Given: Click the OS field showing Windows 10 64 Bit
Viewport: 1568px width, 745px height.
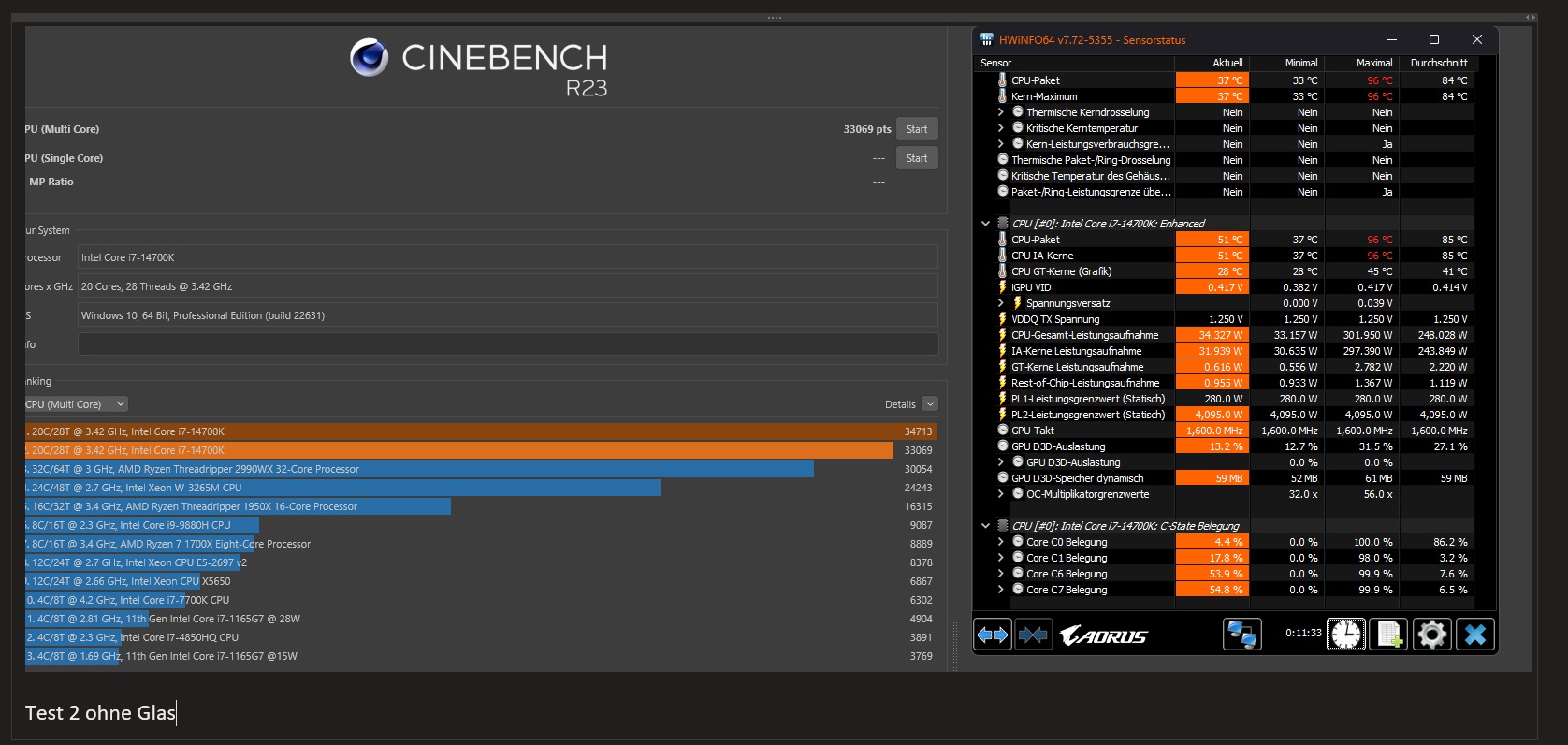Looking at the screenshot, I should [508, 315].
